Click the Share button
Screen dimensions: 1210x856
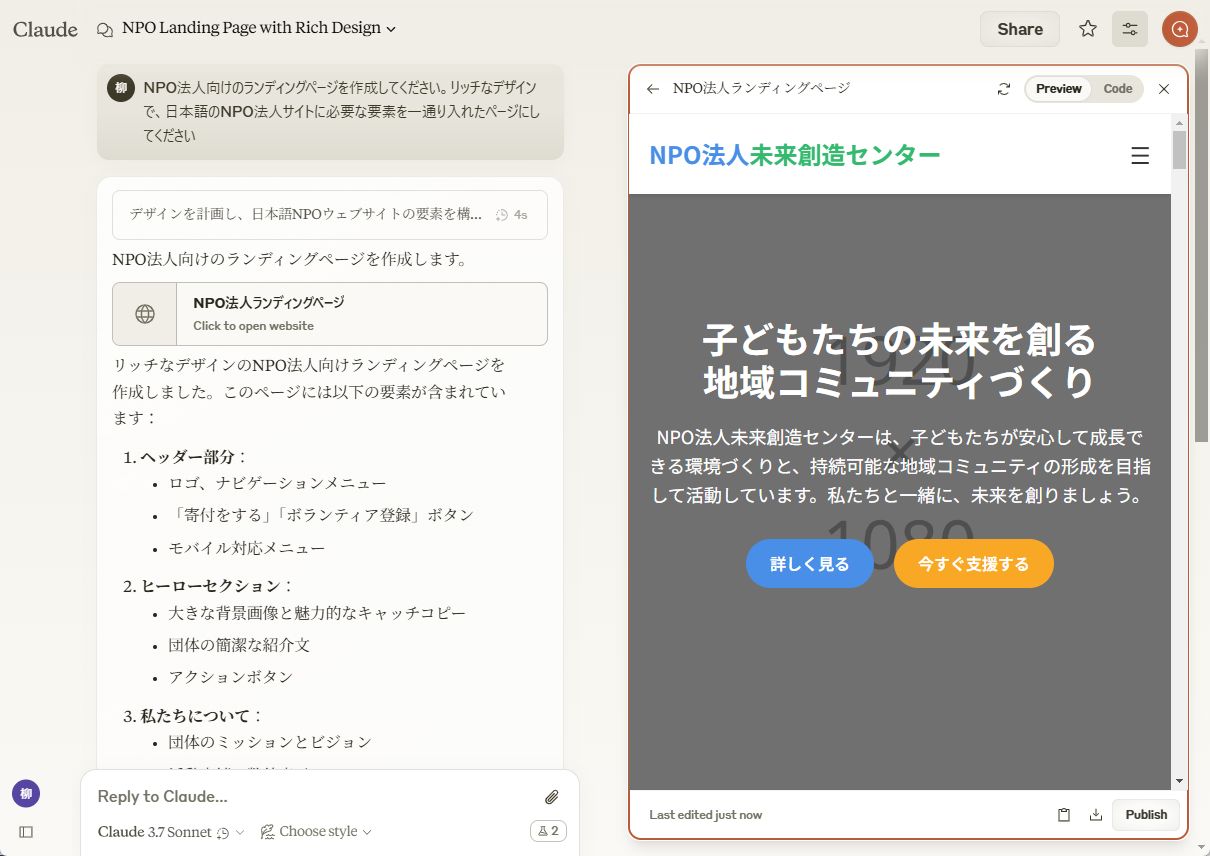(1019, 29)
